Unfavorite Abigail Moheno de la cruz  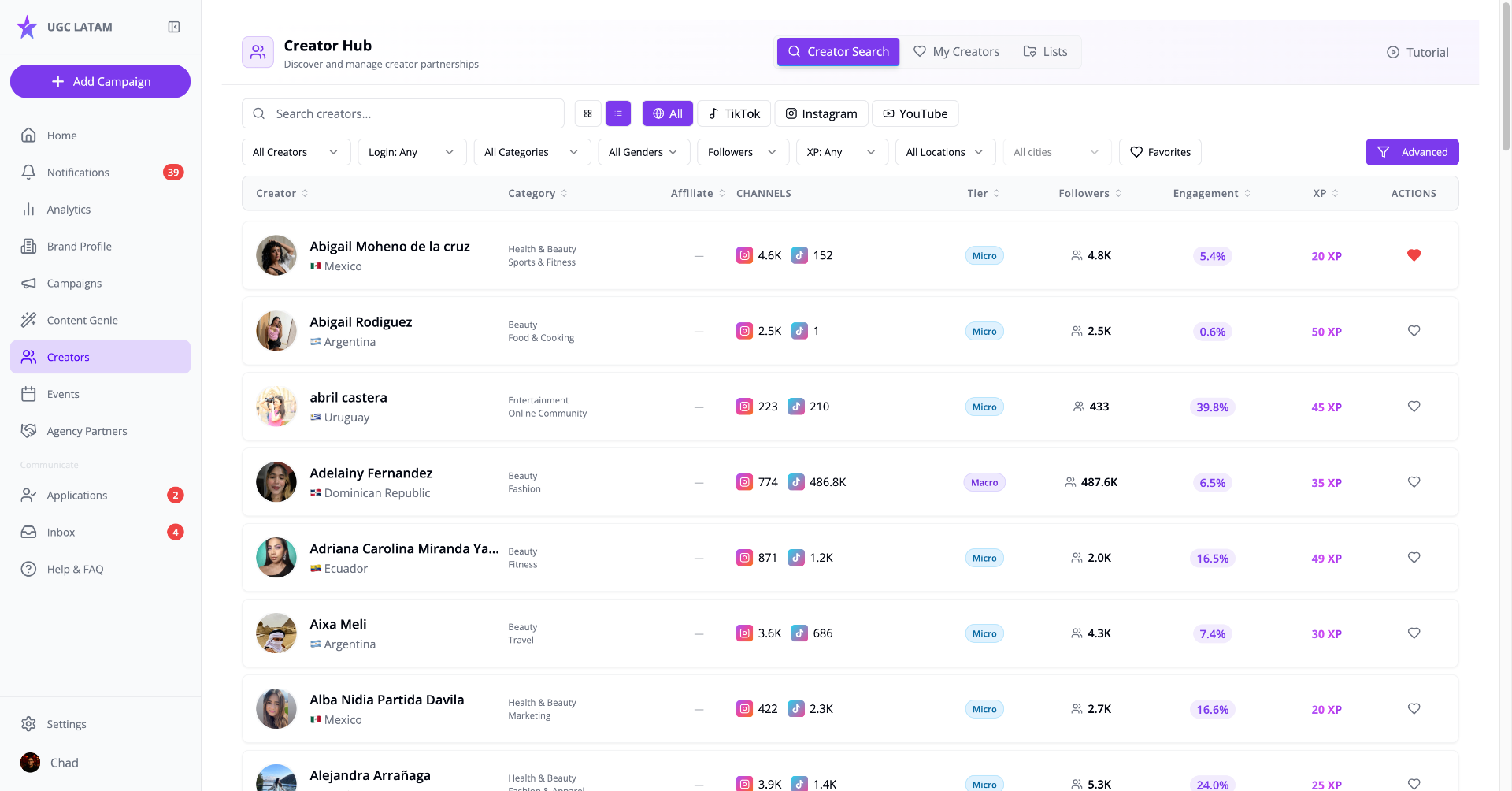point(1414,255)
